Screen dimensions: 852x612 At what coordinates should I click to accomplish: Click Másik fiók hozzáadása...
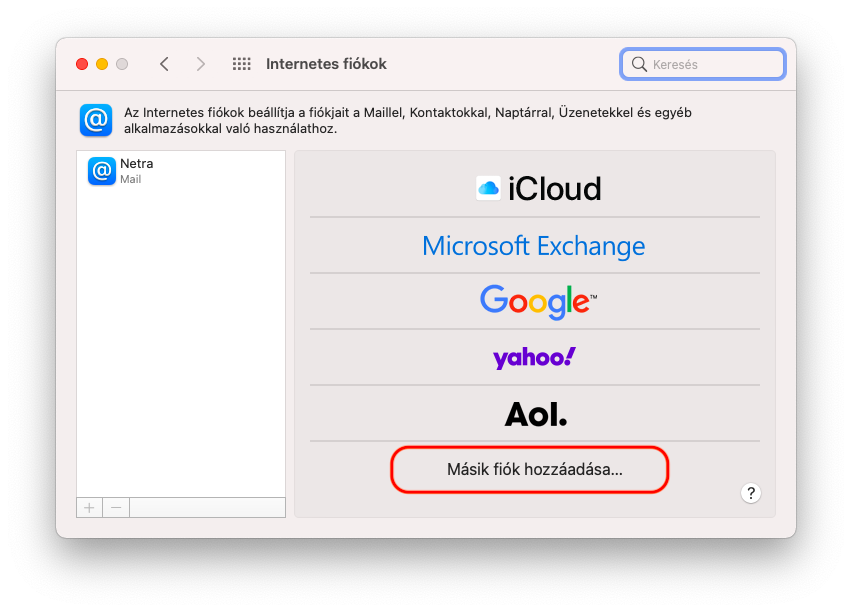pyautogui.click(x=529, y=468)
